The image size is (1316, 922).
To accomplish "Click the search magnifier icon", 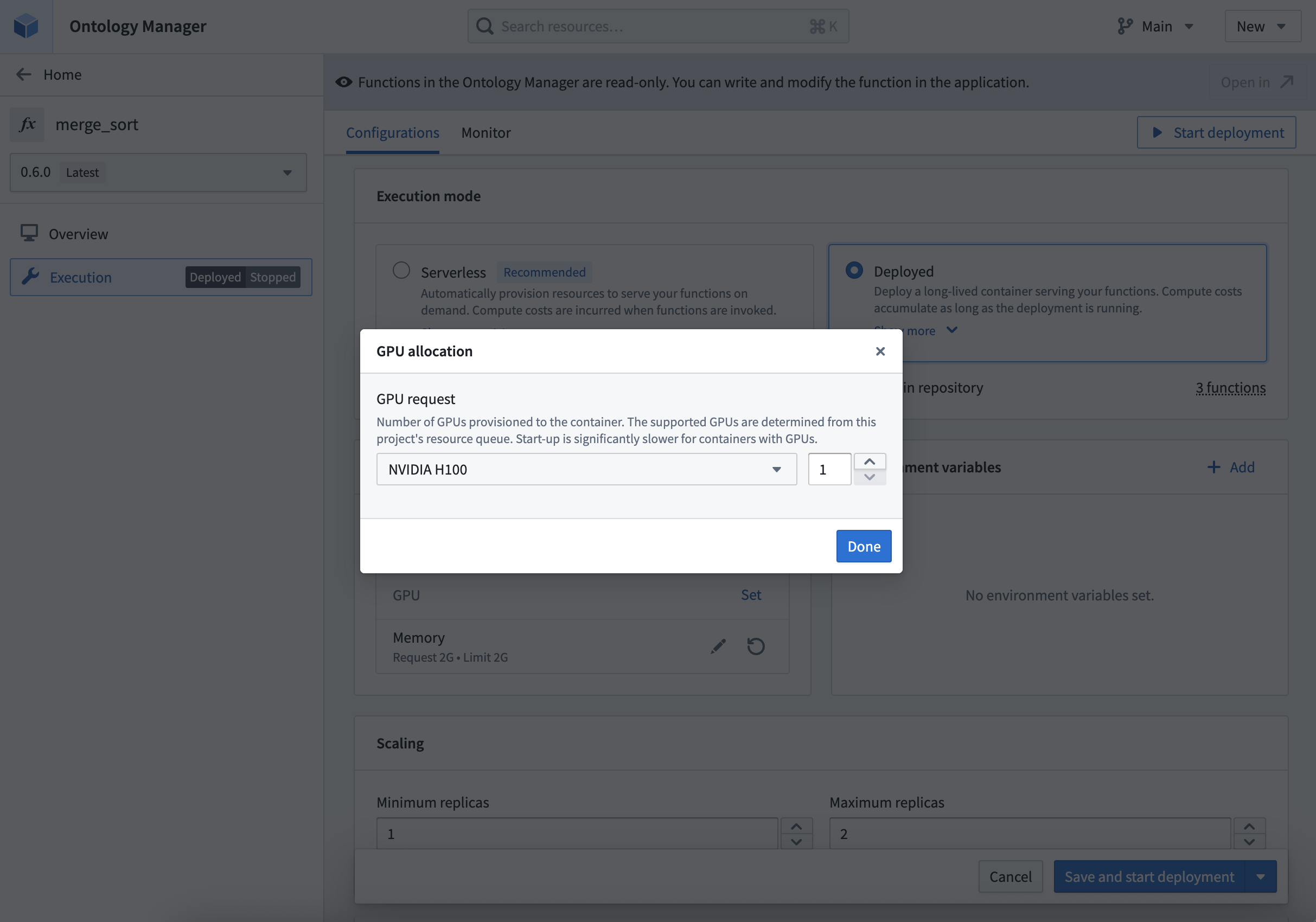I will coord(485,27).
